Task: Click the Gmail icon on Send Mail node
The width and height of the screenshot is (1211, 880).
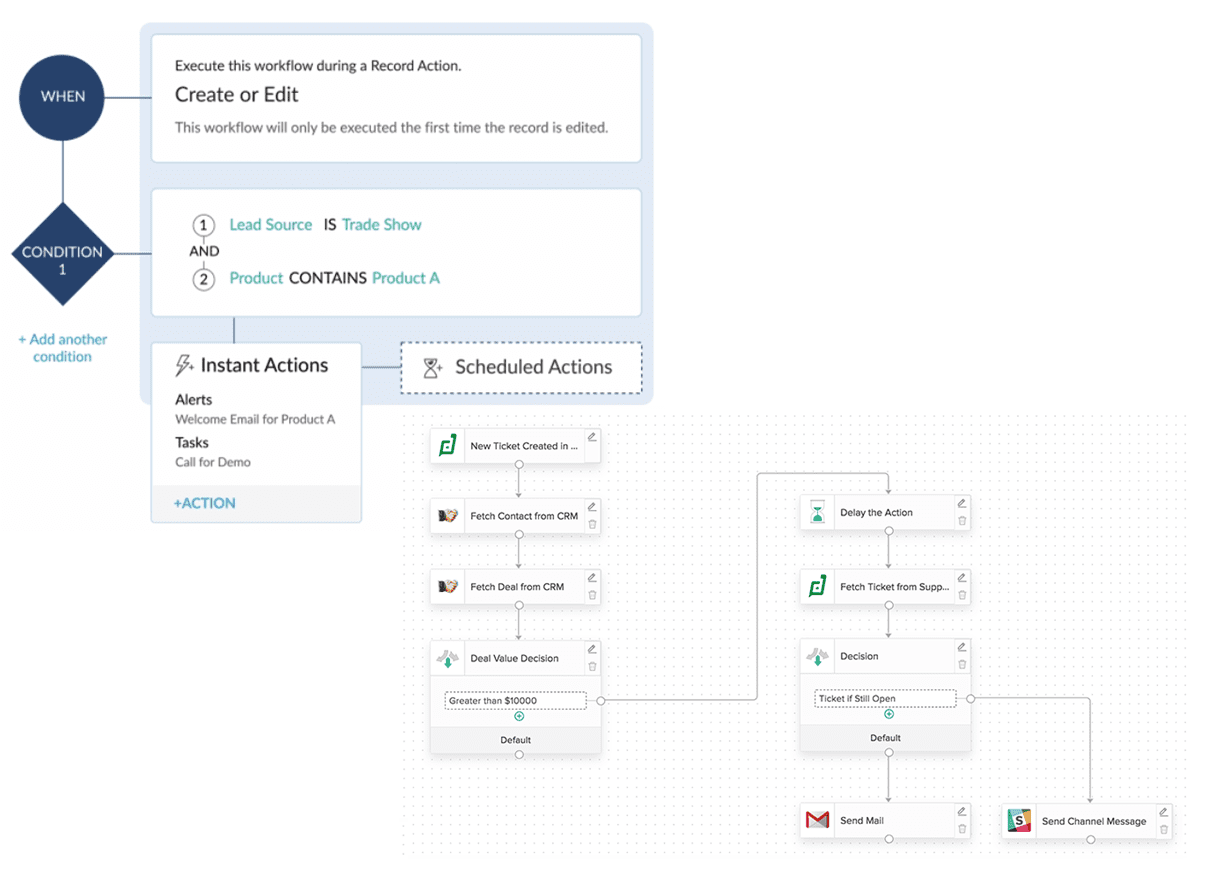Action: [817, 821]
